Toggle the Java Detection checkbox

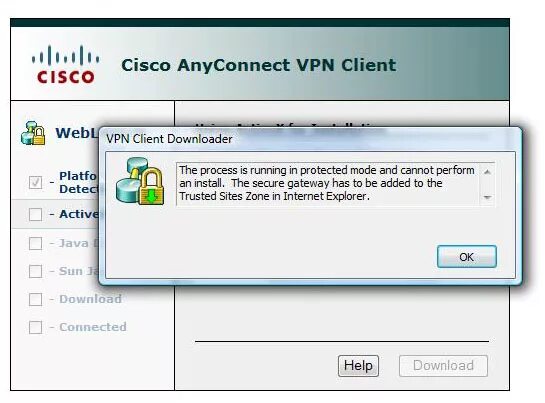[35, 243]
